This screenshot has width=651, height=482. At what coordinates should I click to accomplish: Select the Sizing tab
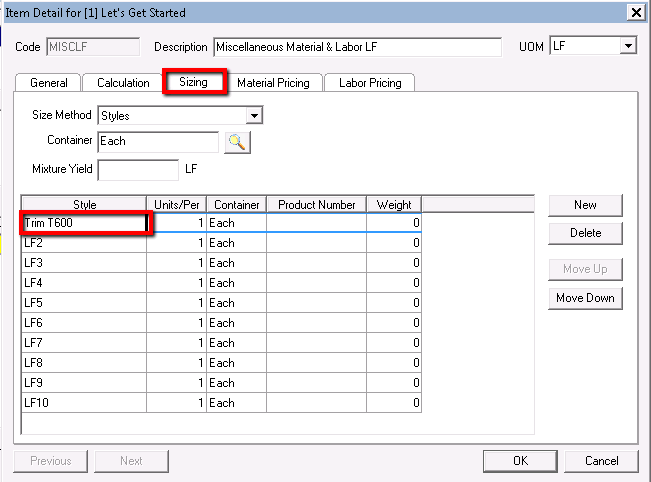click(x=193, y=82)
